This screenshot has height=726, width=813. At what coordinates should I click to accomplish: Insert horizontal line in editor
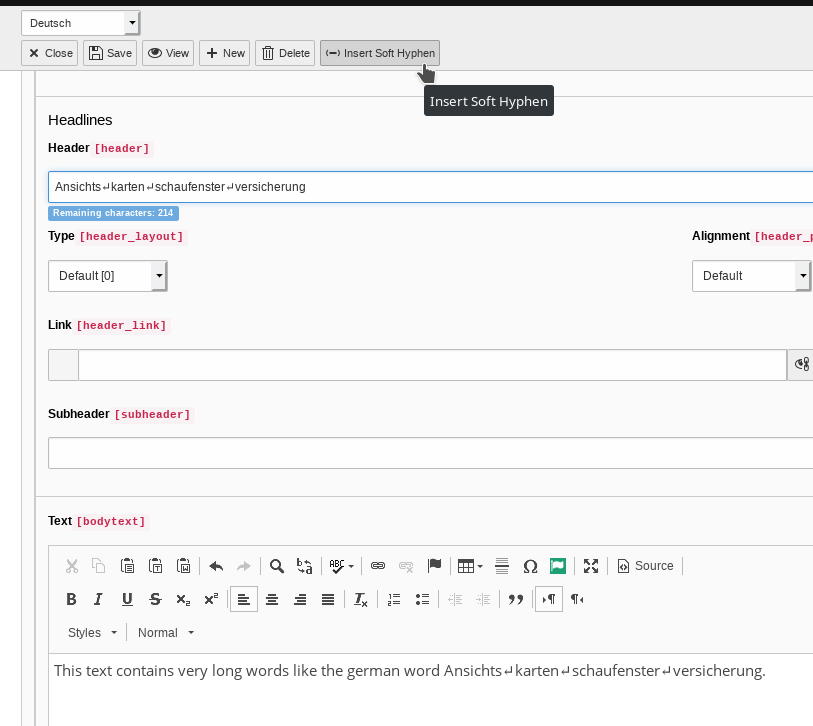click(x=502, y=566)
